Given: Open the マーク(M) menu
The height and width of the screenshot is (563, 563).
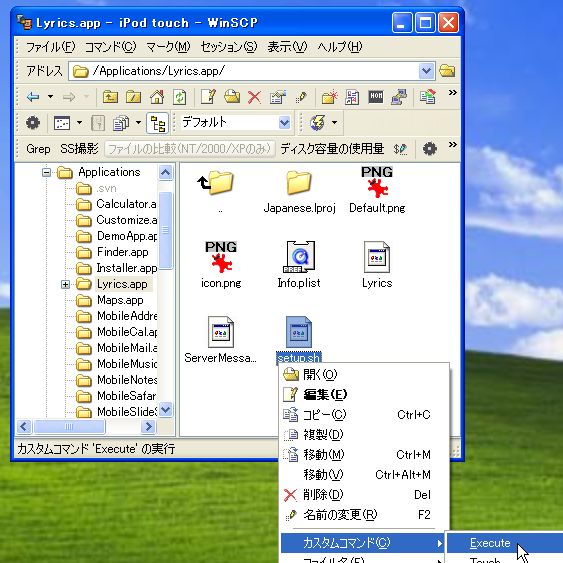Looking at the screenshot, I should [x=168, y=47].
